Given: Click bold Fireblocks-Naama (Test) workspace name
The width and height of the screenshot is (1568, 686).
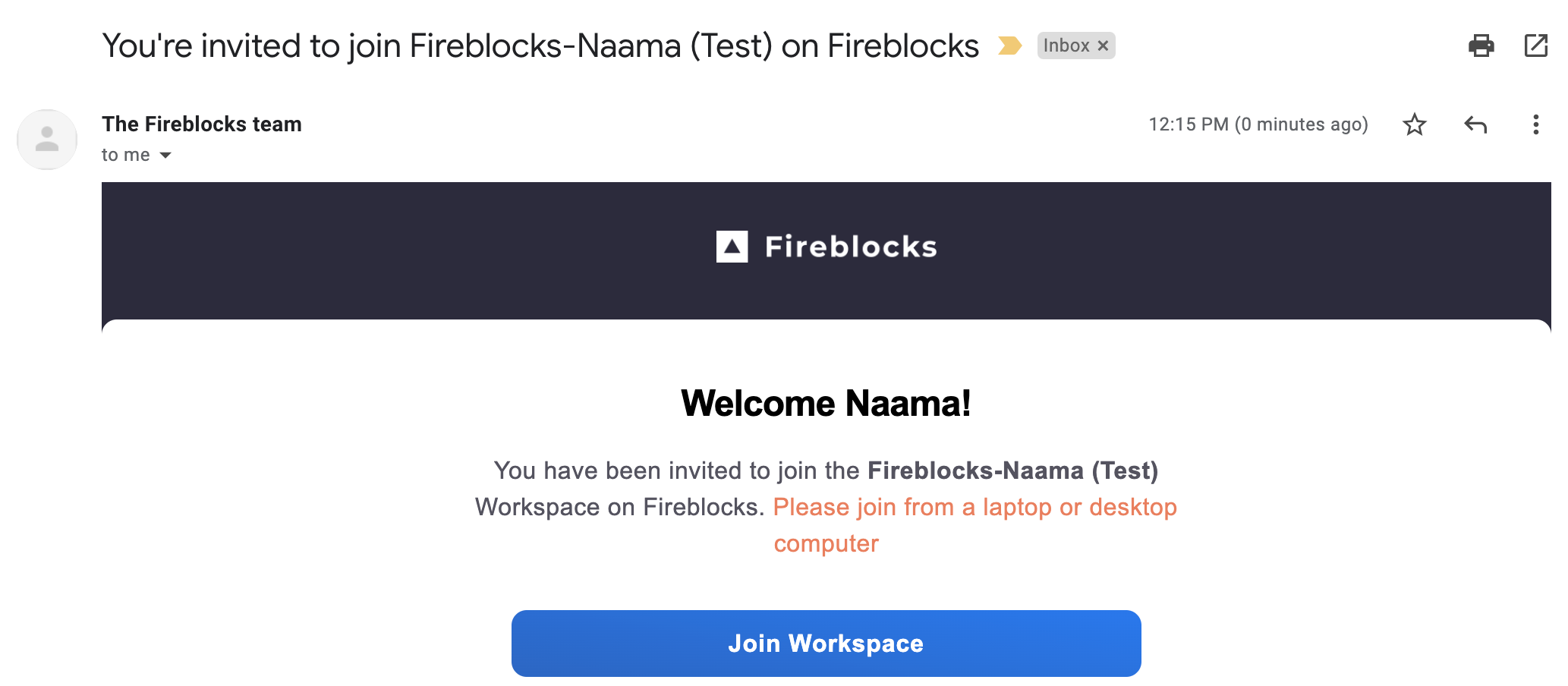Looking at the screenshot, I should click(1012, 470).
